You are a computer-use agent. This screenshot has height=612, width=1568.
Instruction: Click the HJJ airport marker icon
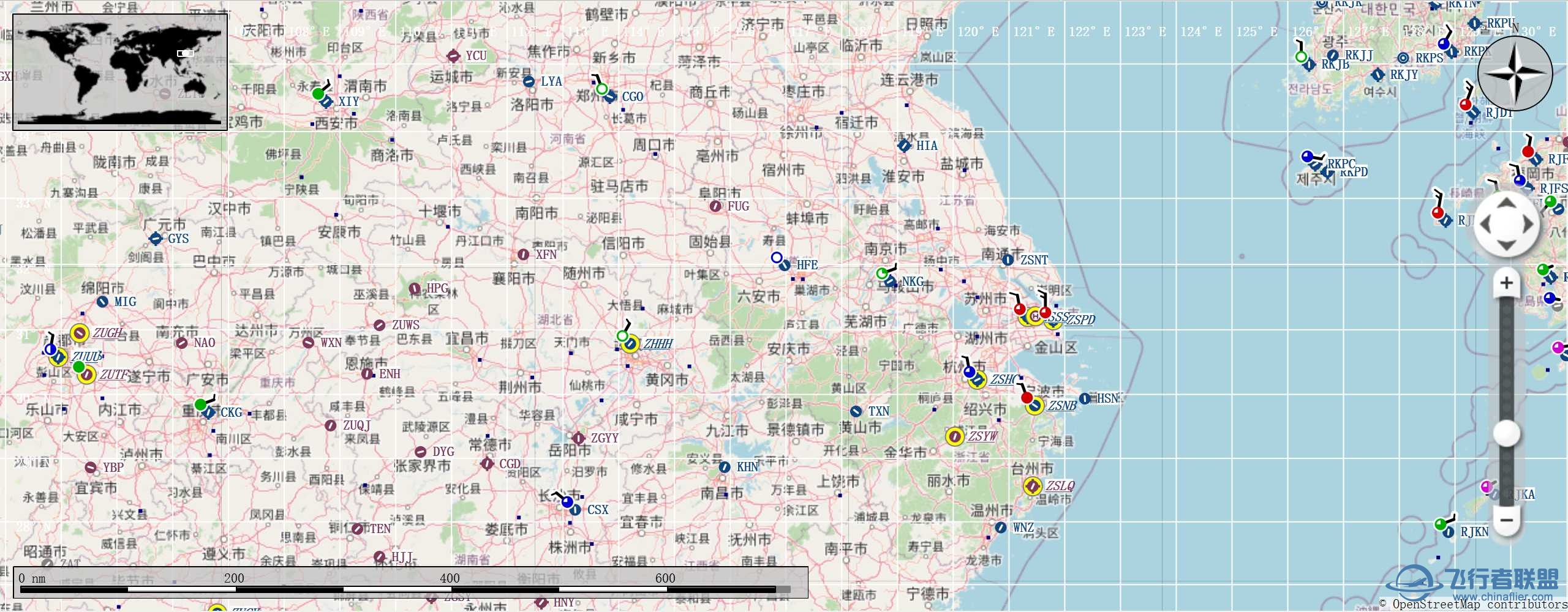tap(380, 557)
